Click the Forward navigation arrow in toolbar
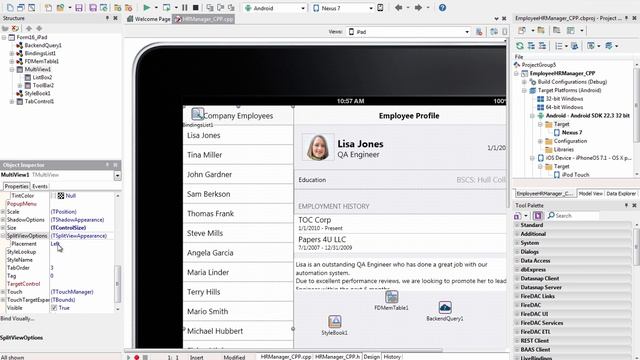640x360 pixels. 418,7
